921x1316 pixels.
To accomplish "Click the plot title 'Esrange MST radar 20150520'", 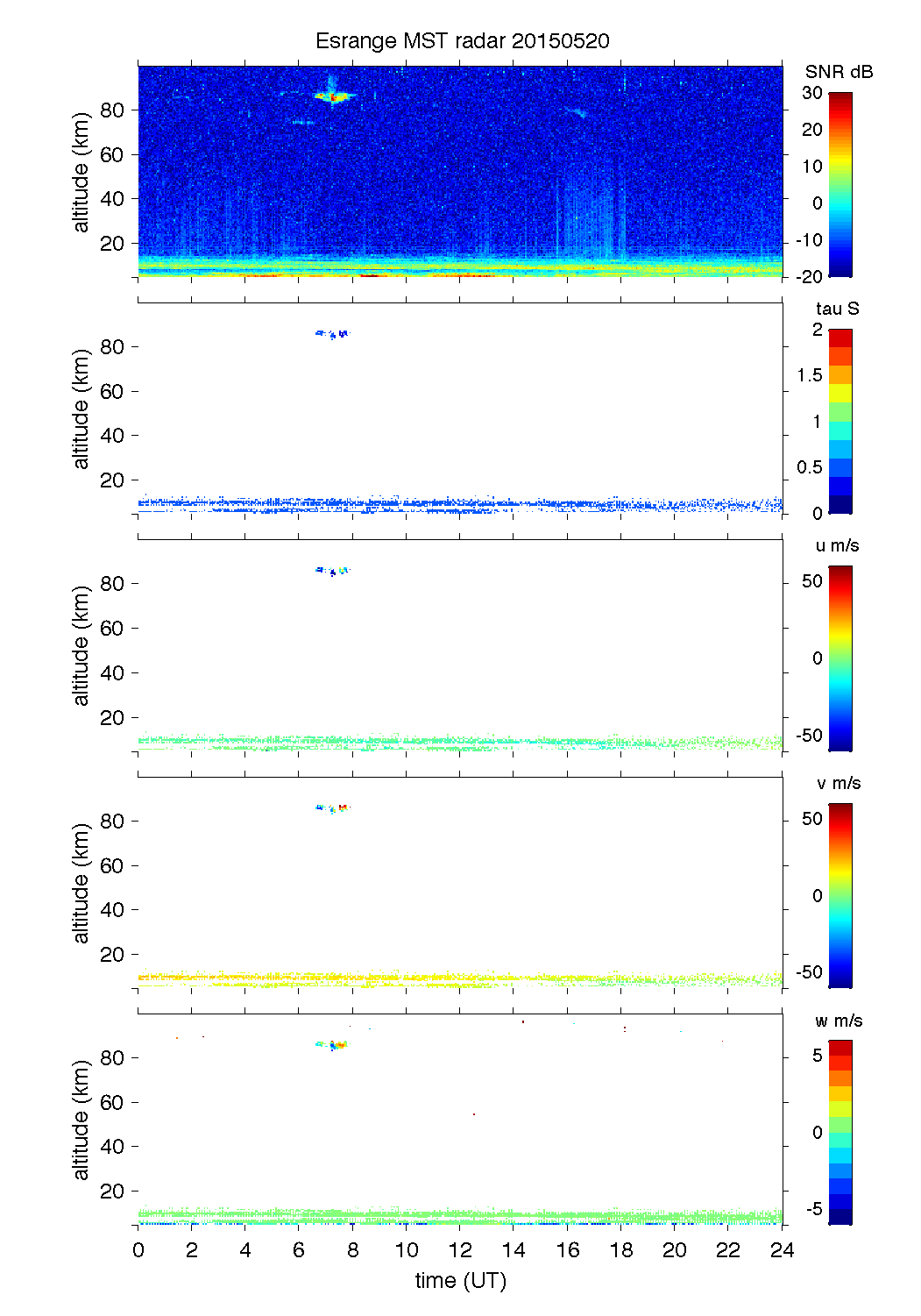I will click(x=462, y=41).
